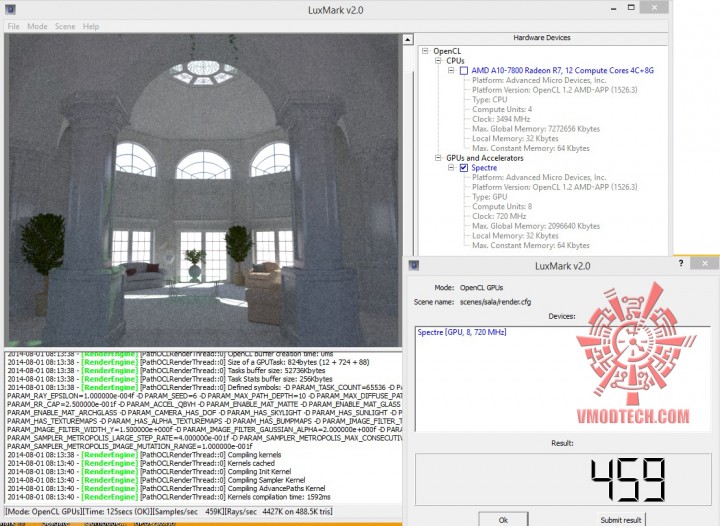Click the 'Type: CPU' row

(x=489, y=100)
